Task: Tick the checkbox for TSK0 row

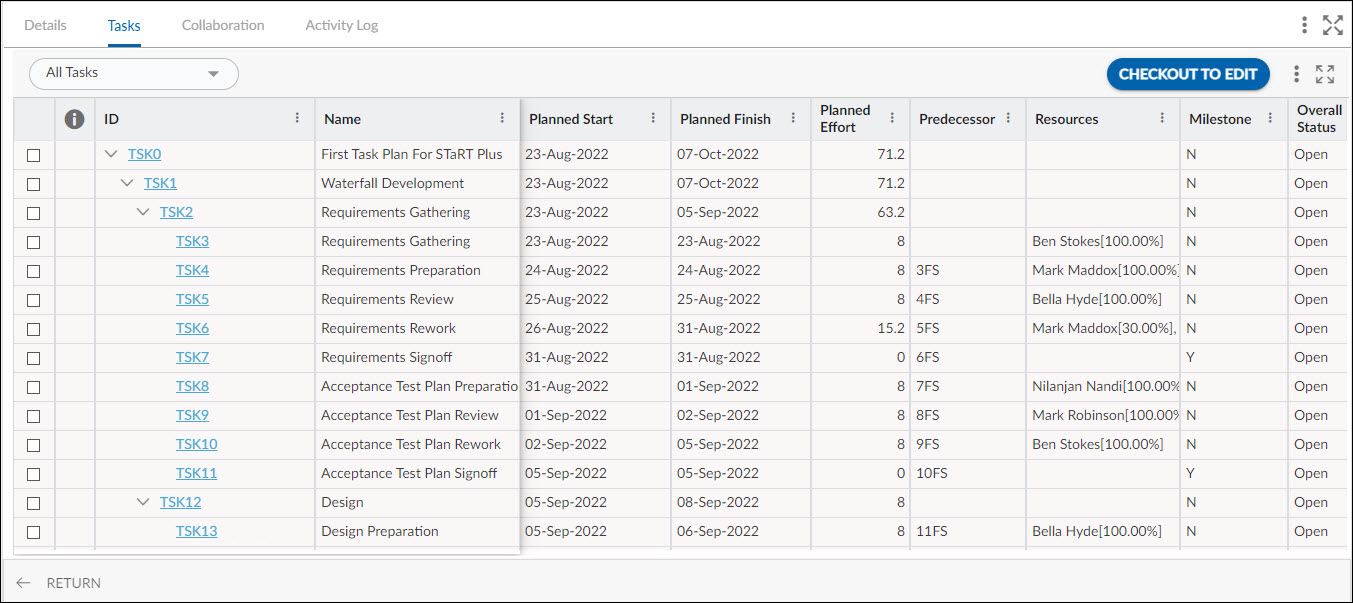Action: [34, 155]
